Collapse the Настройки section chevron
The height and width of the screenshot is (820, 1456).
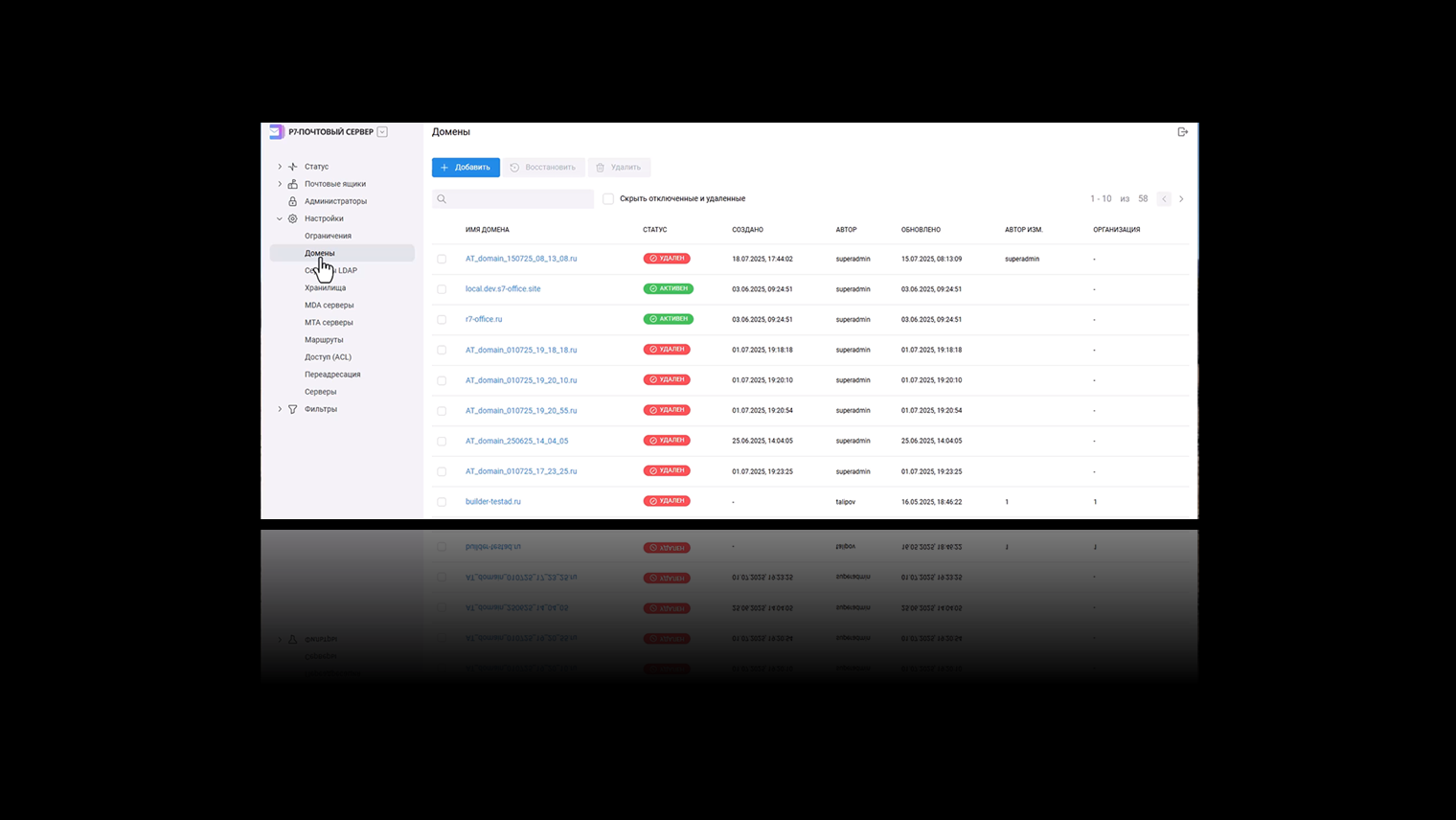pos(280,218)
